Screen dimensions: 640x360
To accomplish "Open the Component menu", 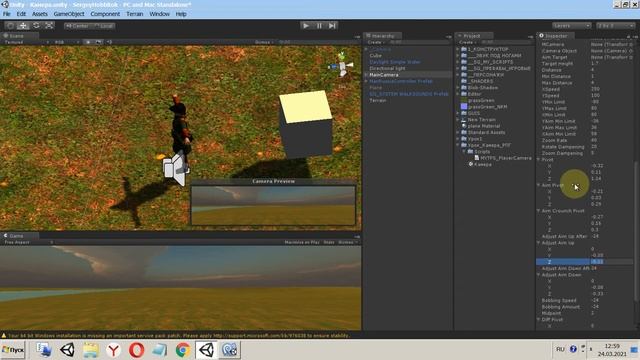I will (105, 14).
